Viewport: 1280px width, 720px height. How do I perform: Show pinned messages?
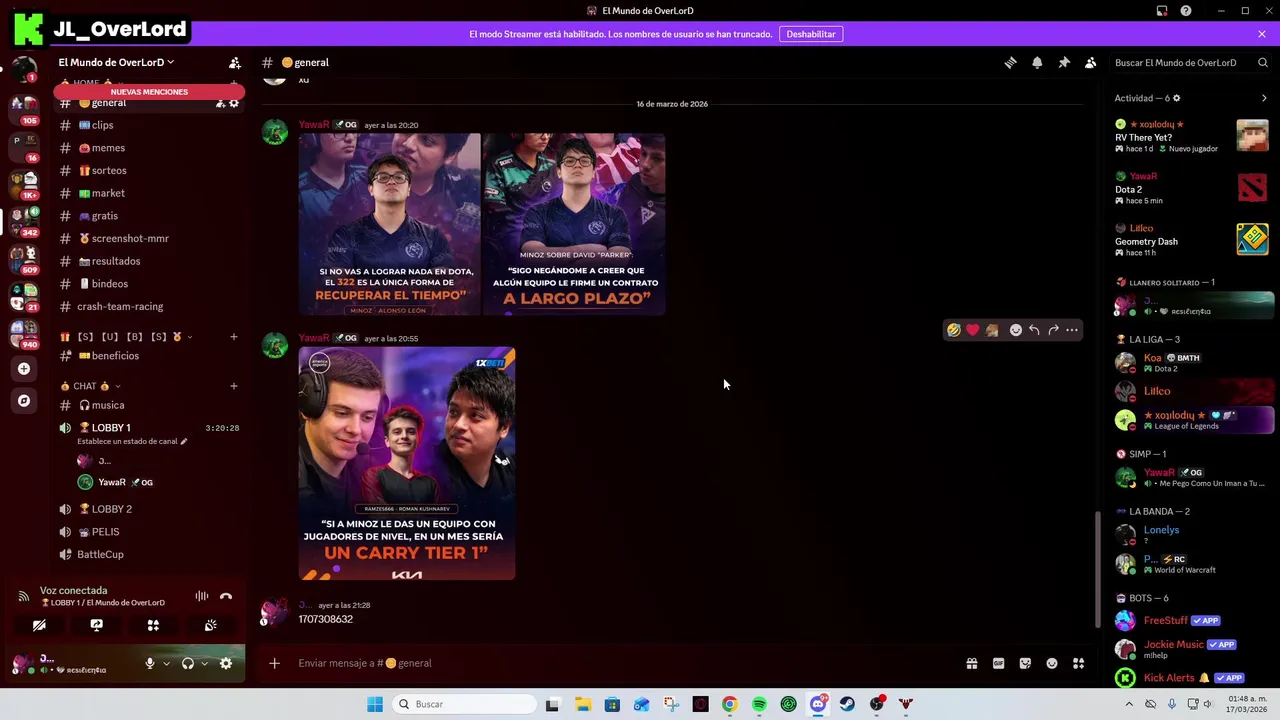(x=1064, y=62)
